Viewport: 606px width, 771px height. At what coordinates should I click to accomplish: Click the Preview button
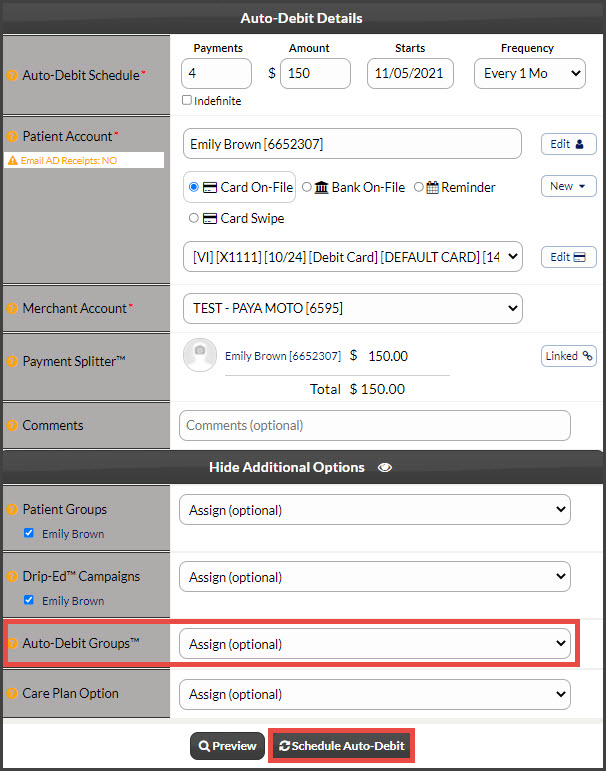227,746
